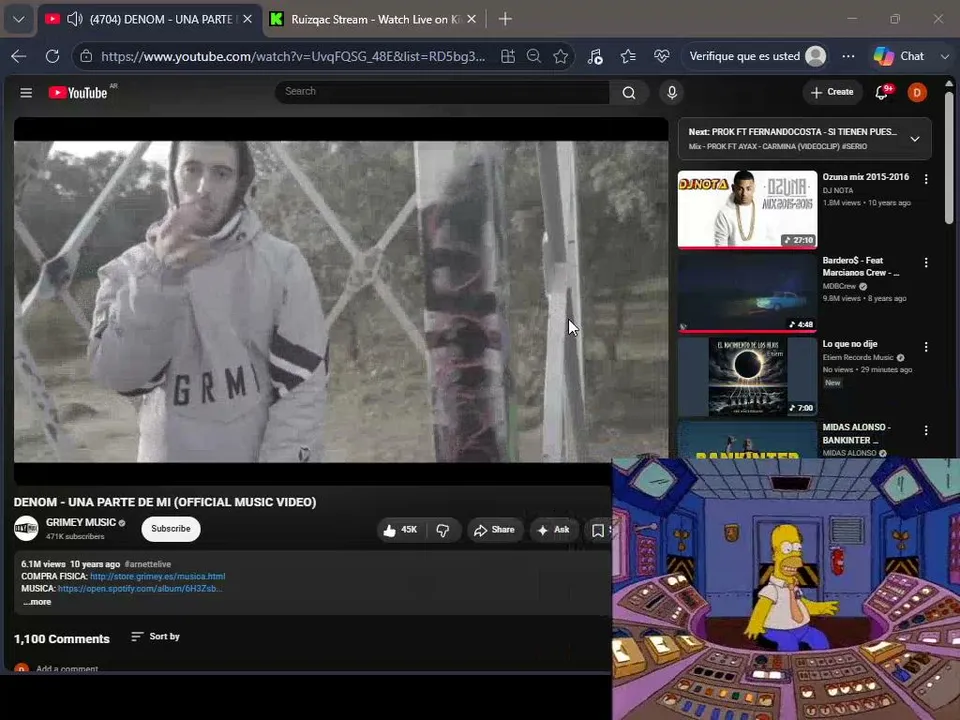Open the Create button

tap(831, 92)
